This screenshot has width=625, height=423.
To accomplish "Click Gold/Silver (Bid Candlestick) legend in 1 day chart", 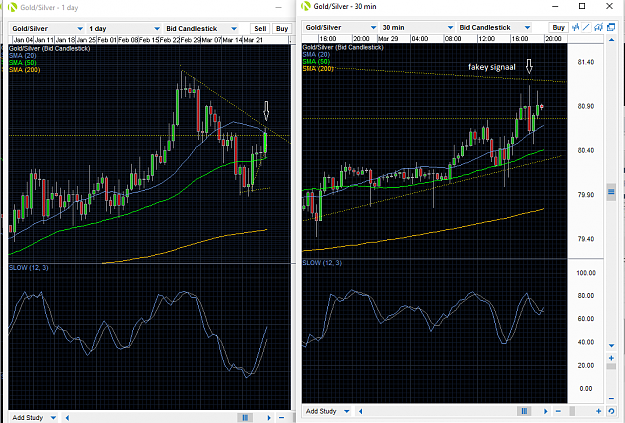I will pyautogui.click(x=49, y=48).
